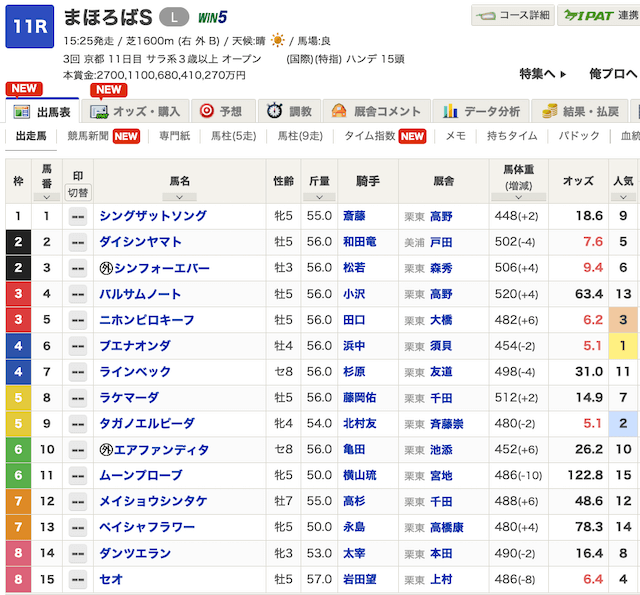Image resolution: width=640 pixels, height=595 pixels.
Task: Sort by オッズ column arrow
Action: 577,197
